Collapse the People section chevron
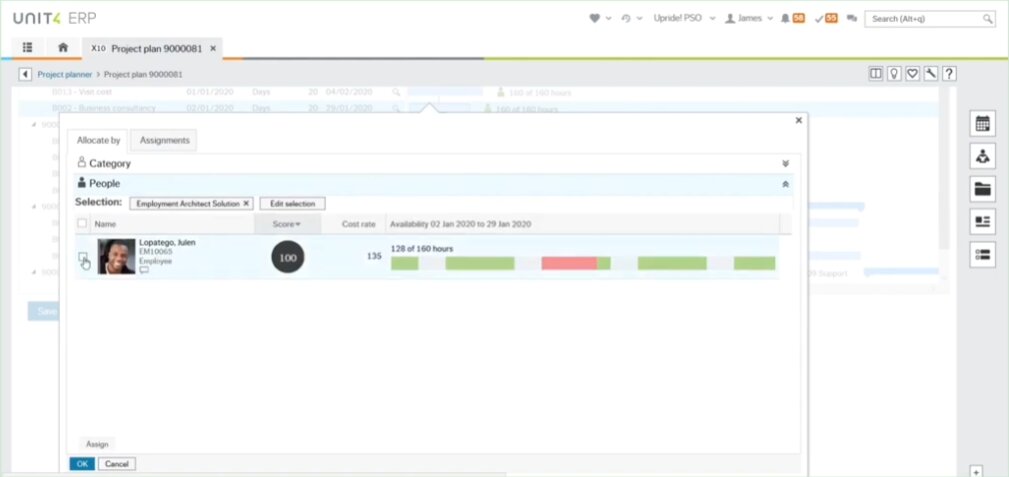 (785, 184)
